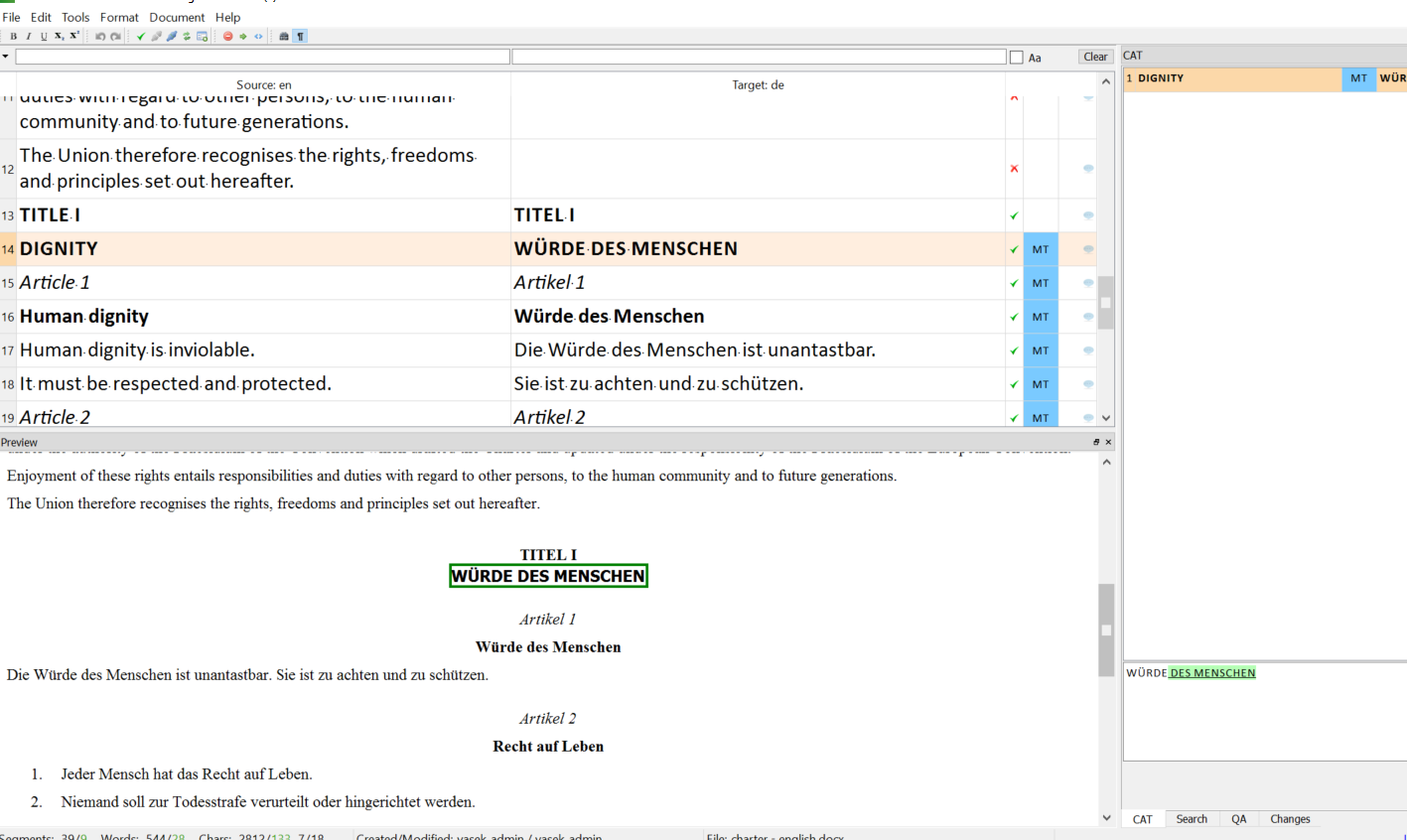This screenshot has height=840, width=1407.
Task: Toggle confirmed checkmark for Article 1 segment
Action: click(x=1014, y=283)
